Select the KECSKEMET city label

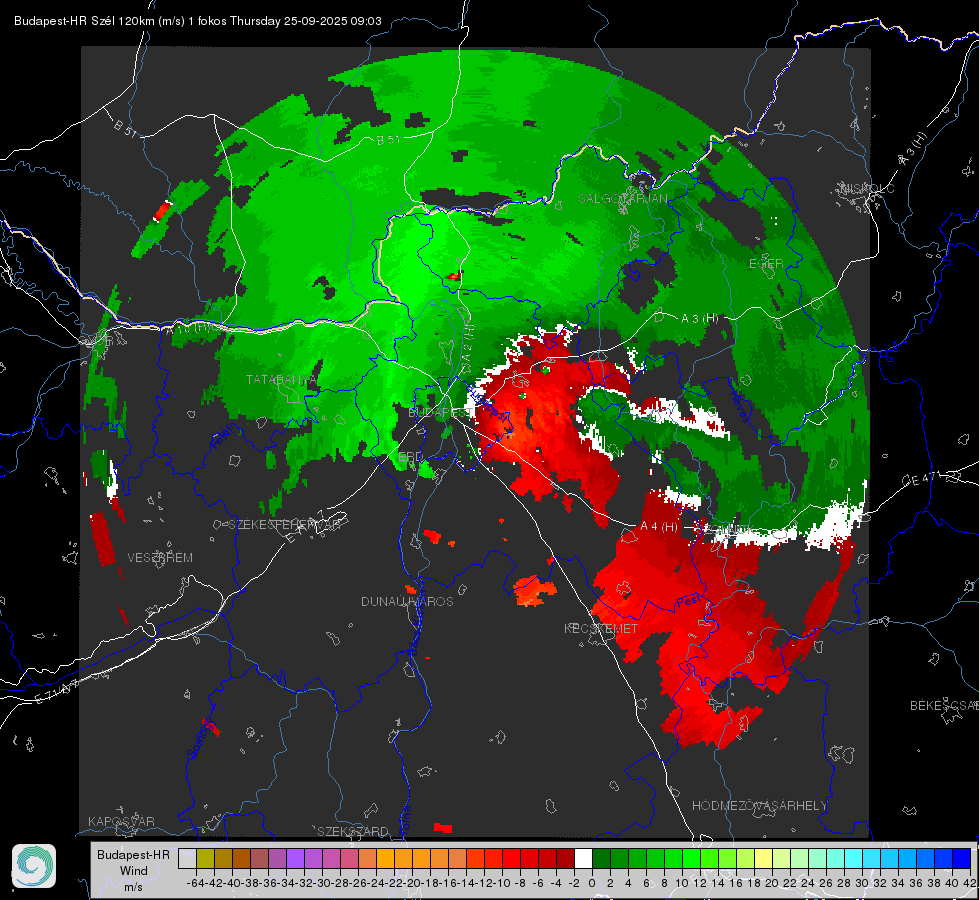601,628
